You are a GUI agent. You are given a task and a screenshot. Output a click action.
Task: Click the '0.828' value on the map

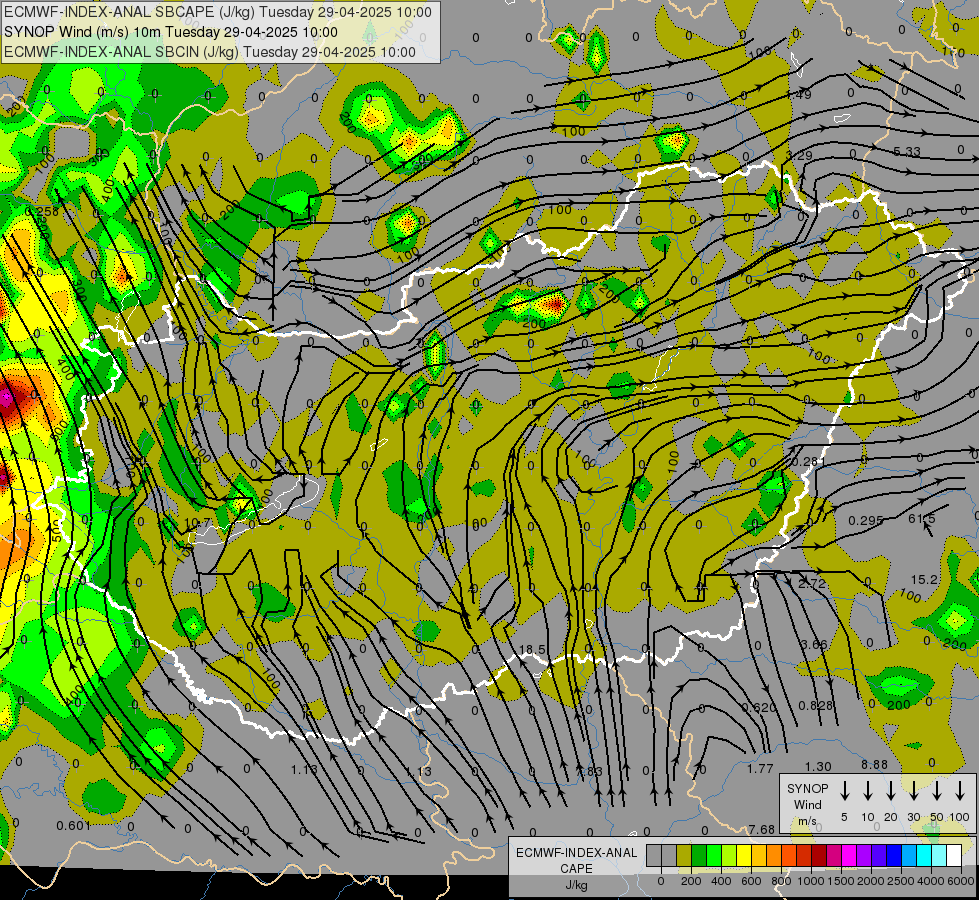816,706
